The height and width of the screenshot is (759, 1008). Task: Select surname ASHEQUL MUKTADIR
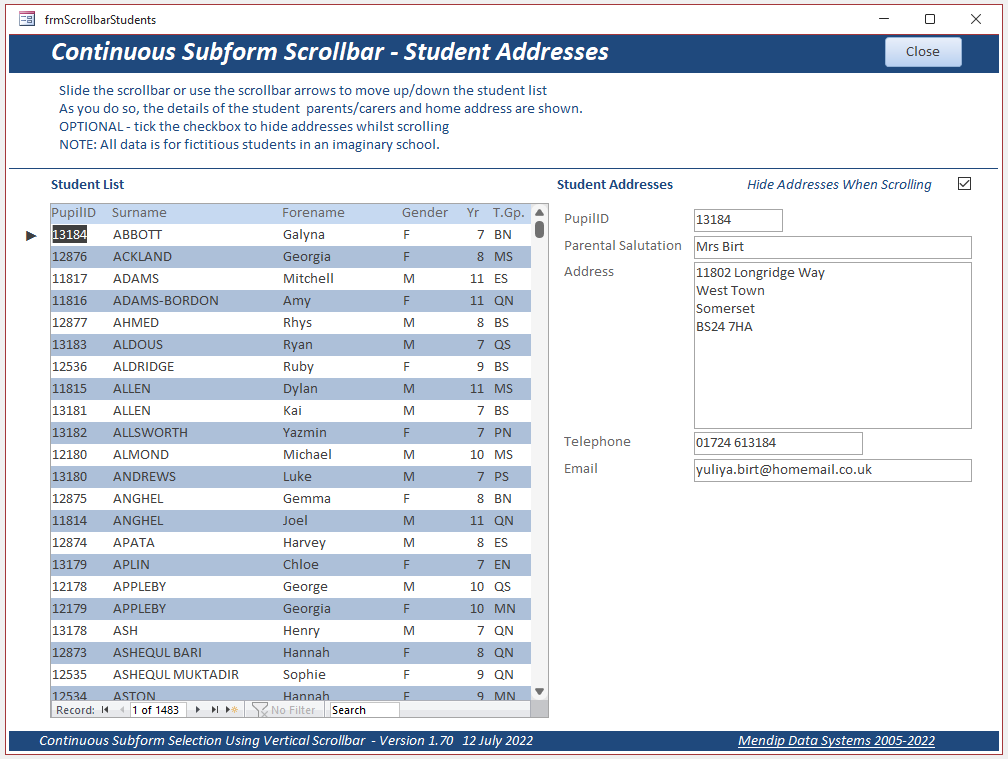pos(176,674)
